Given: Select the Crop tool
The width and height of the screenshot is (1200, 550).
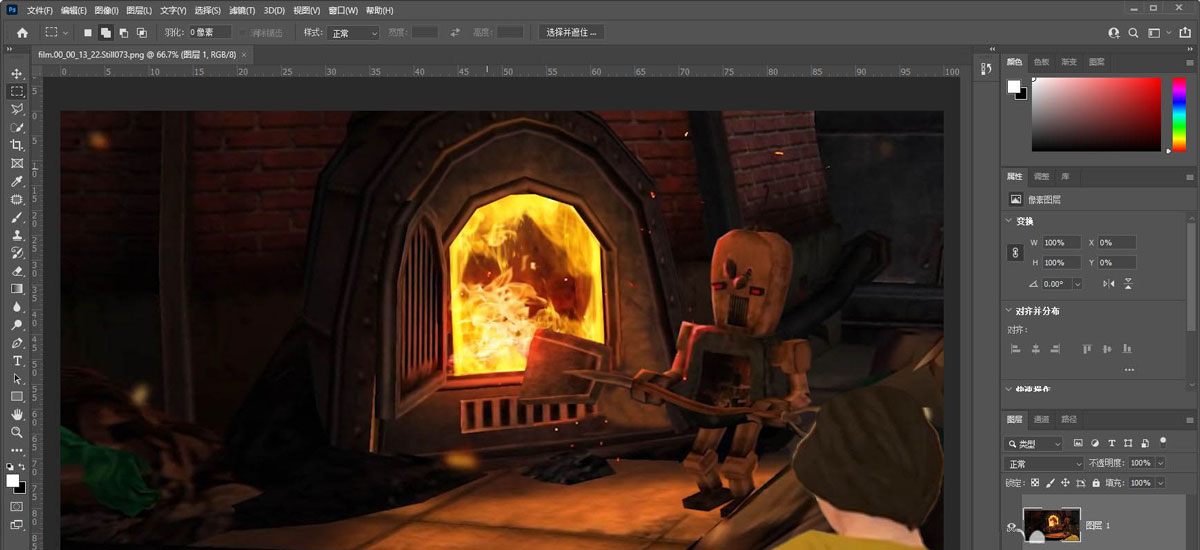Looking at the screenshot, I should click(x=17, y=145).
